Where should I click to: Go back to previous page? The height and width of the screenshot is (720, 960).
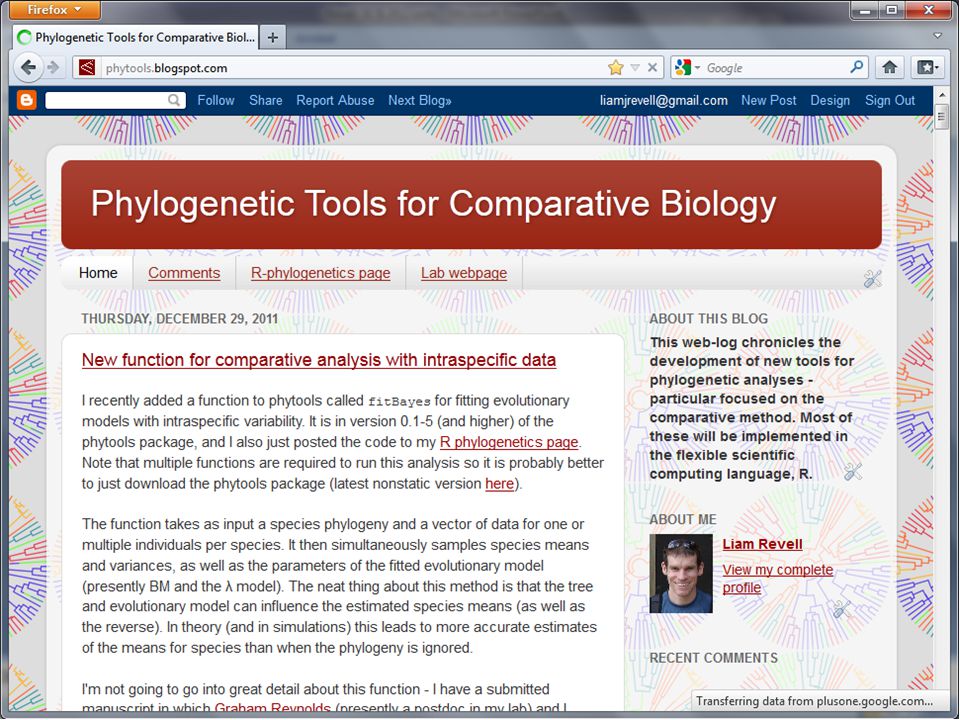click(x=27, y=67)
